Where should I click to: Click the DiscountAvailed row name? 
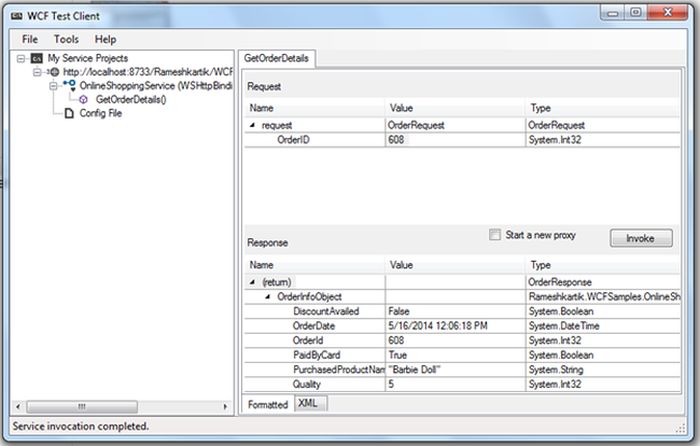point(326,312)
